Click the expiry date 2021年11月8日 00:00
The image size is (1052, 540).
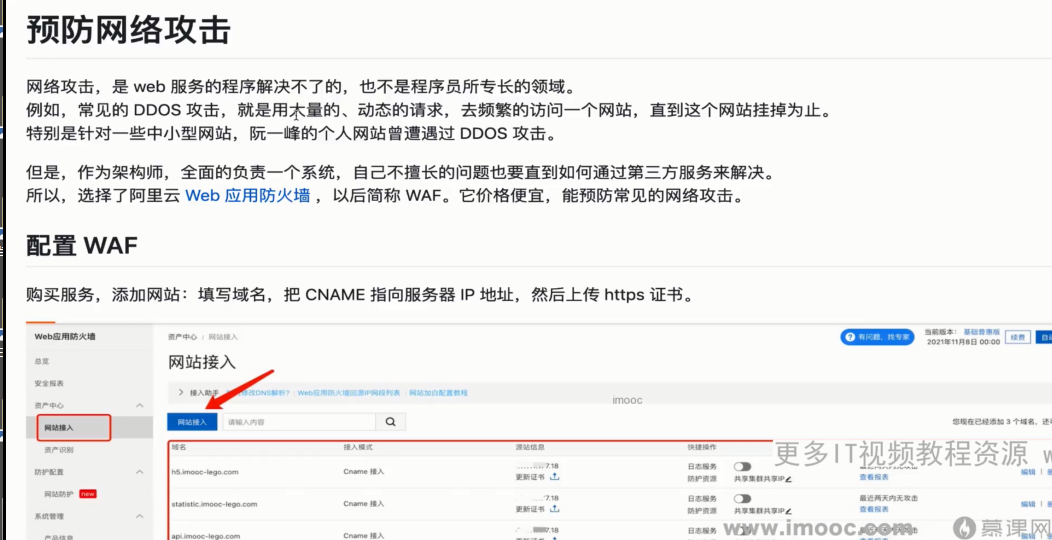tap(963, 341)
